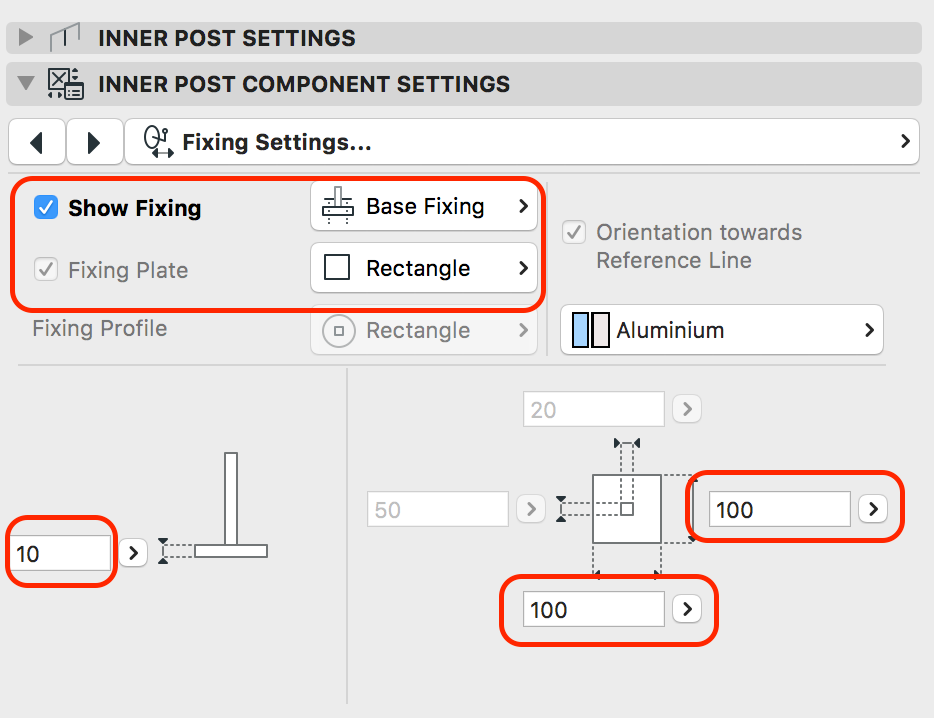Open the Aluminium material dropdown
Screen dimensions: 934x718
[722, 330]
